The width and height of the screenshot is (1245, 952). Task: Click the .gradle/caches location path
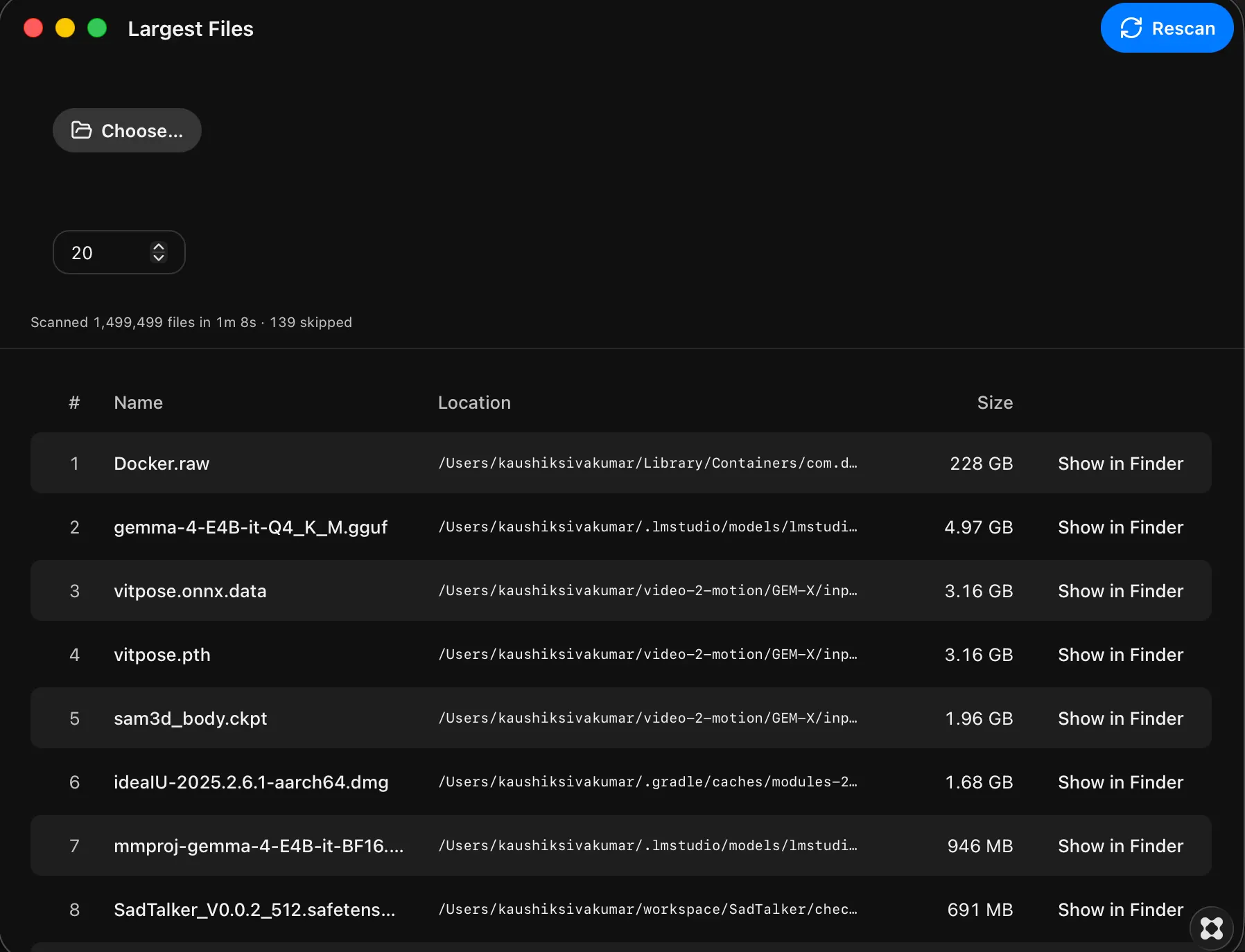(647, 782)
